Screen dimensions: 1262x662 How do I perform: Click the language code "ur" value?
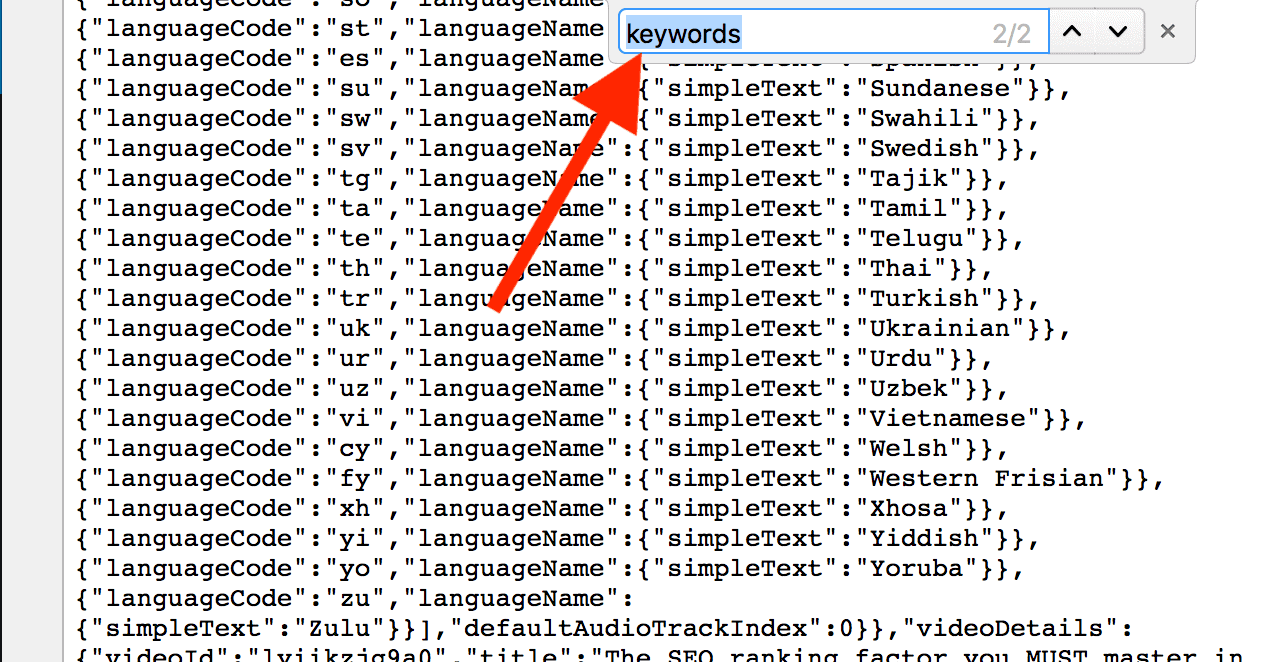pyautogui.click(x=357, y=358)
